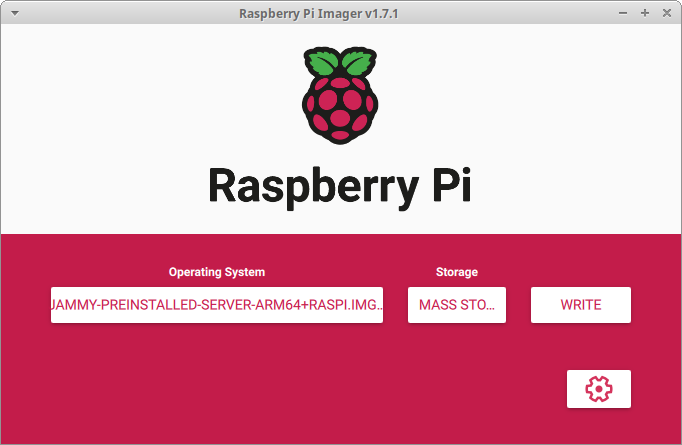
Task: Open the MASS STO... storage device chooser
Action: coord(457,305)
